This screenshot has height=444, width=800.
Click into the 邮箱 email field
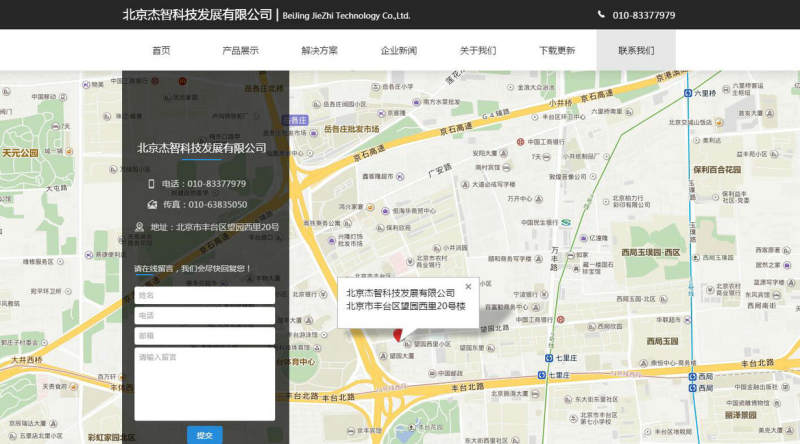[x=204, y=335]
